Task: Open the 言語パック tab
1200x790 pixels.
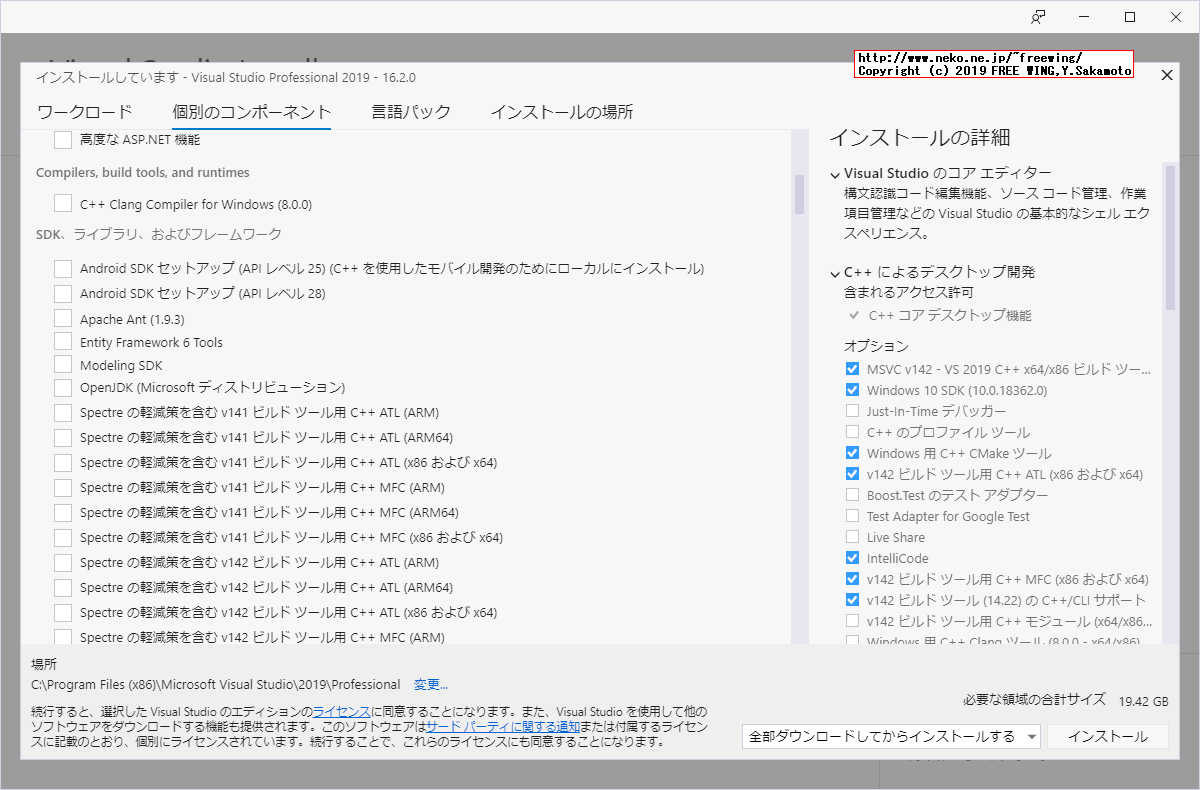Action: point(410,112)
